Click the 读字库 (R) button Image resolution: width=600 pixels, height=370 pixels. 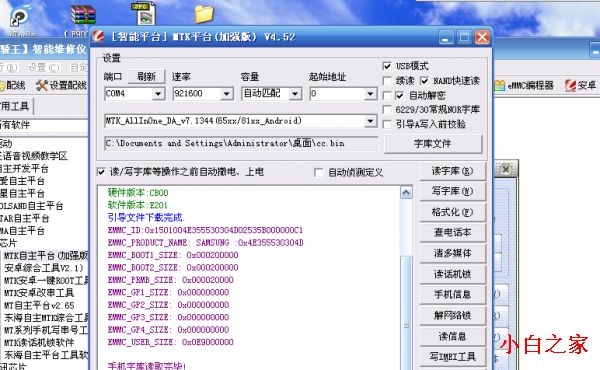pos(452,171)
